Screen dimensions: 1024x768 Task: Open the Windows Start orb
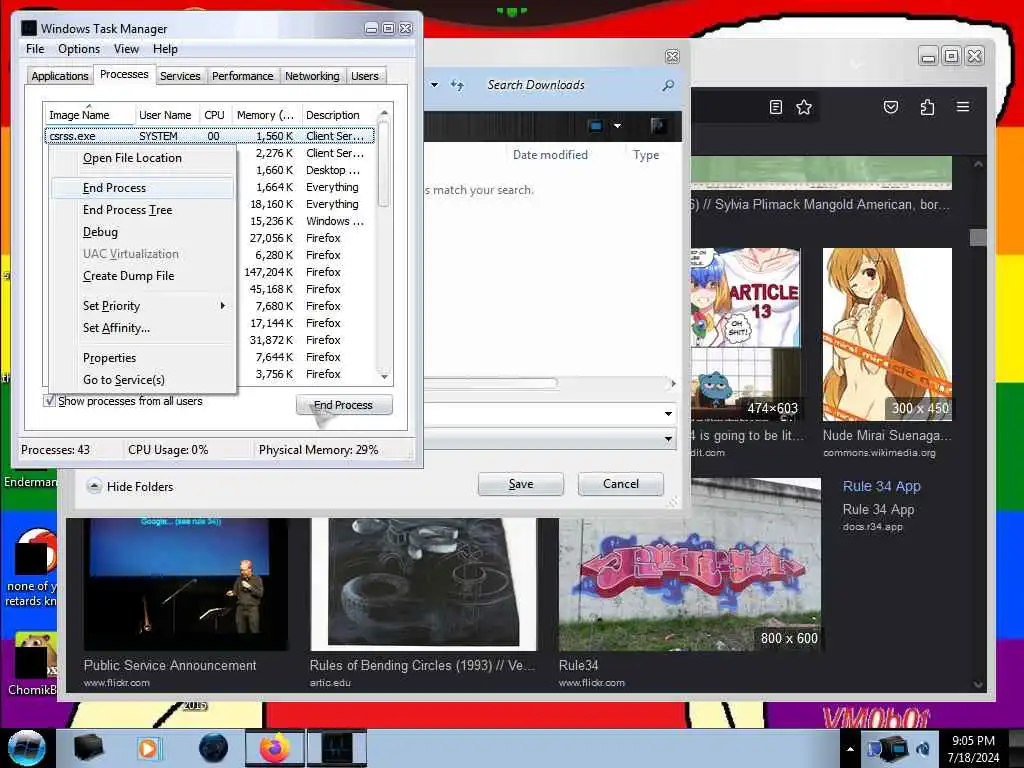tap(26, 748)
